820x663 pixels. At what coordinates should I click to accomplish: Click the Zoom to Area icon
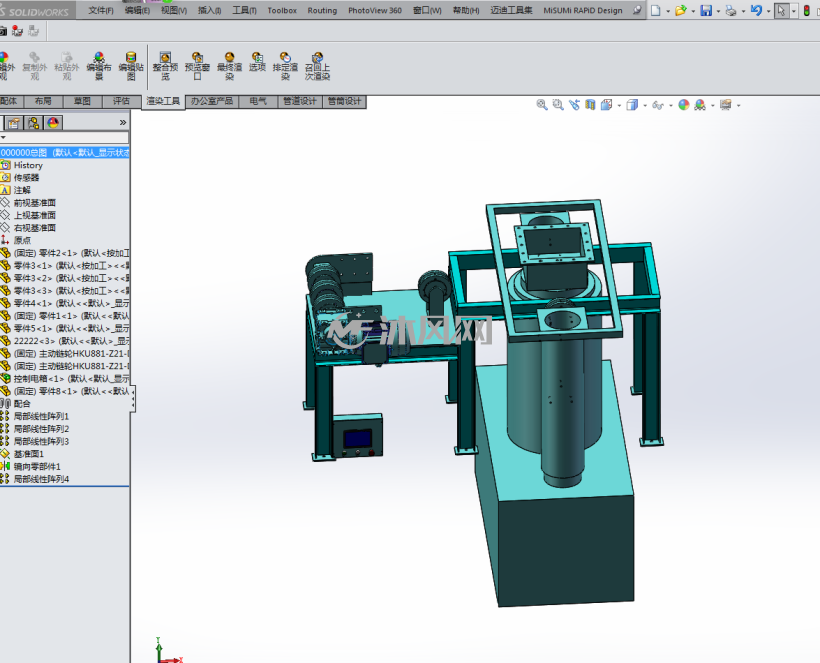click(x=558, y=105)
